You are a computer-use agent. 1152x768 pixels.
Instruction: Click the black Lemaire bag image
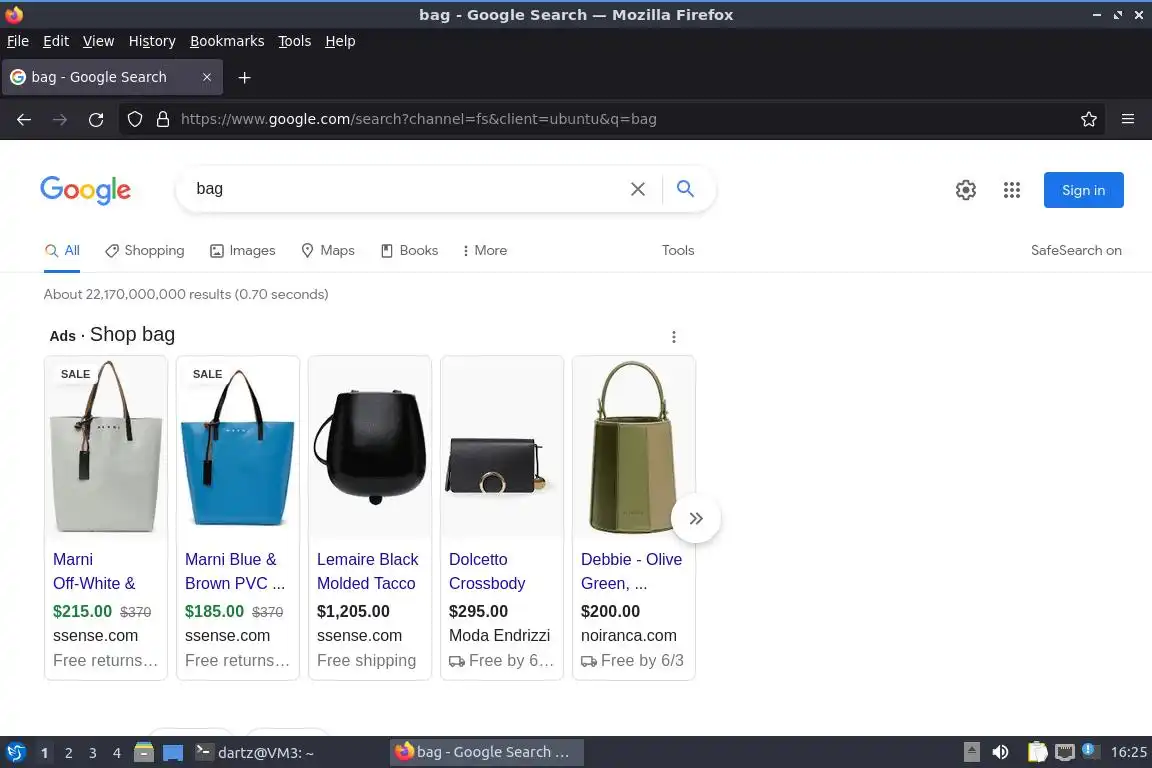(370, 446)
